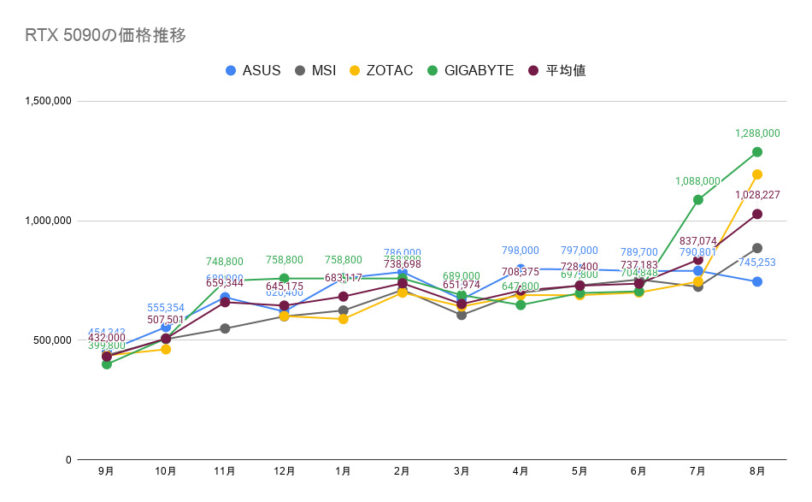Select the green GIGABYTE data point at 4月
Image resolution: width=812 pixels, height=502 pixels.
(x=520, y=305)
